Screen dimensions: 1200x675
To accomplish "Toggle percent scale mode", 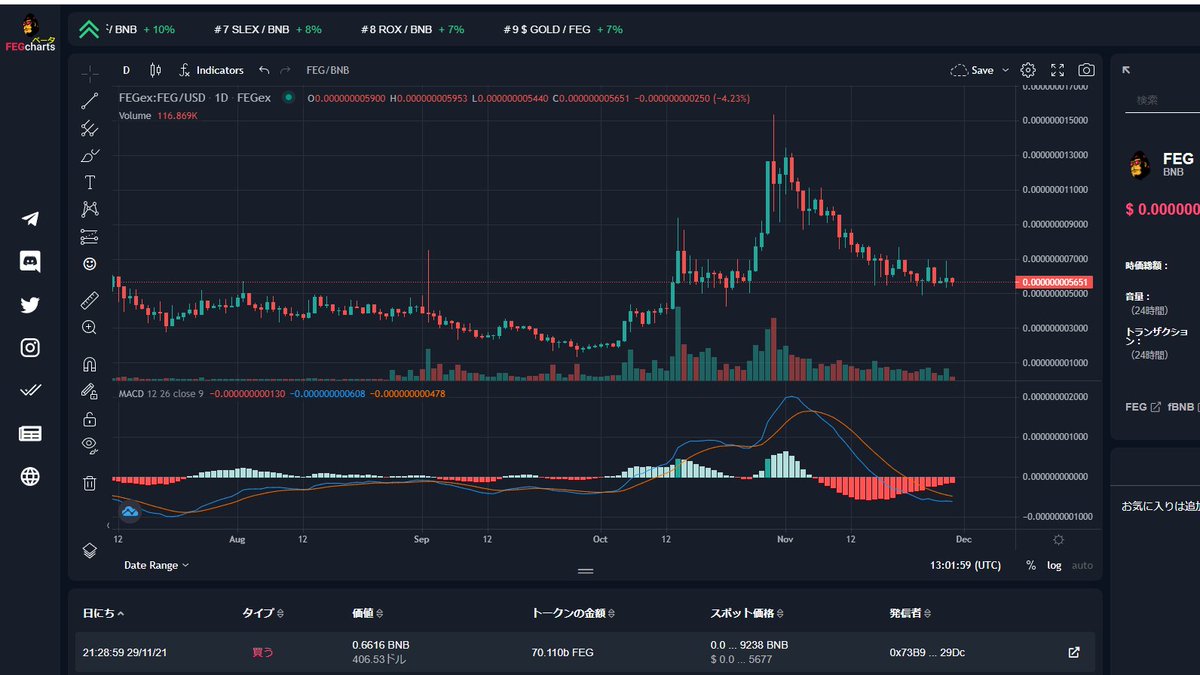I will pos(1031,565).
